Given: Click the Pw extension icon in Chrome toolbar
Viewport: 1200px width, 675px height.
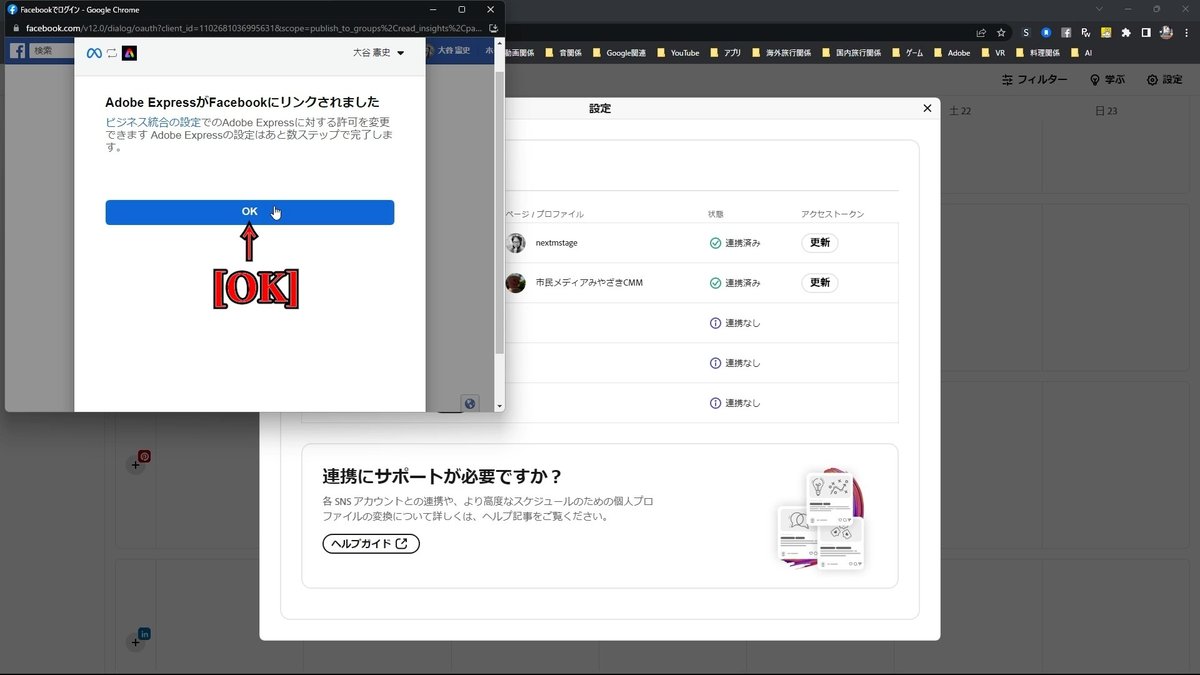Looking at the screenshot, I should pyautogui.click(x=1086, y=32).
